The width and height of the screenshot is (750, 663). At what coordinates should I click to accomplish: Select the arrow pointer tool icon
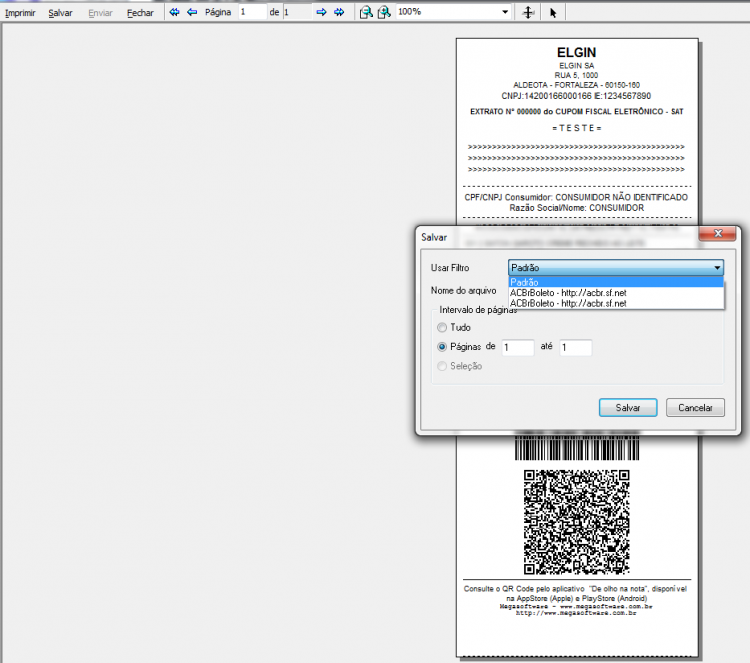(x=553, y=12)
